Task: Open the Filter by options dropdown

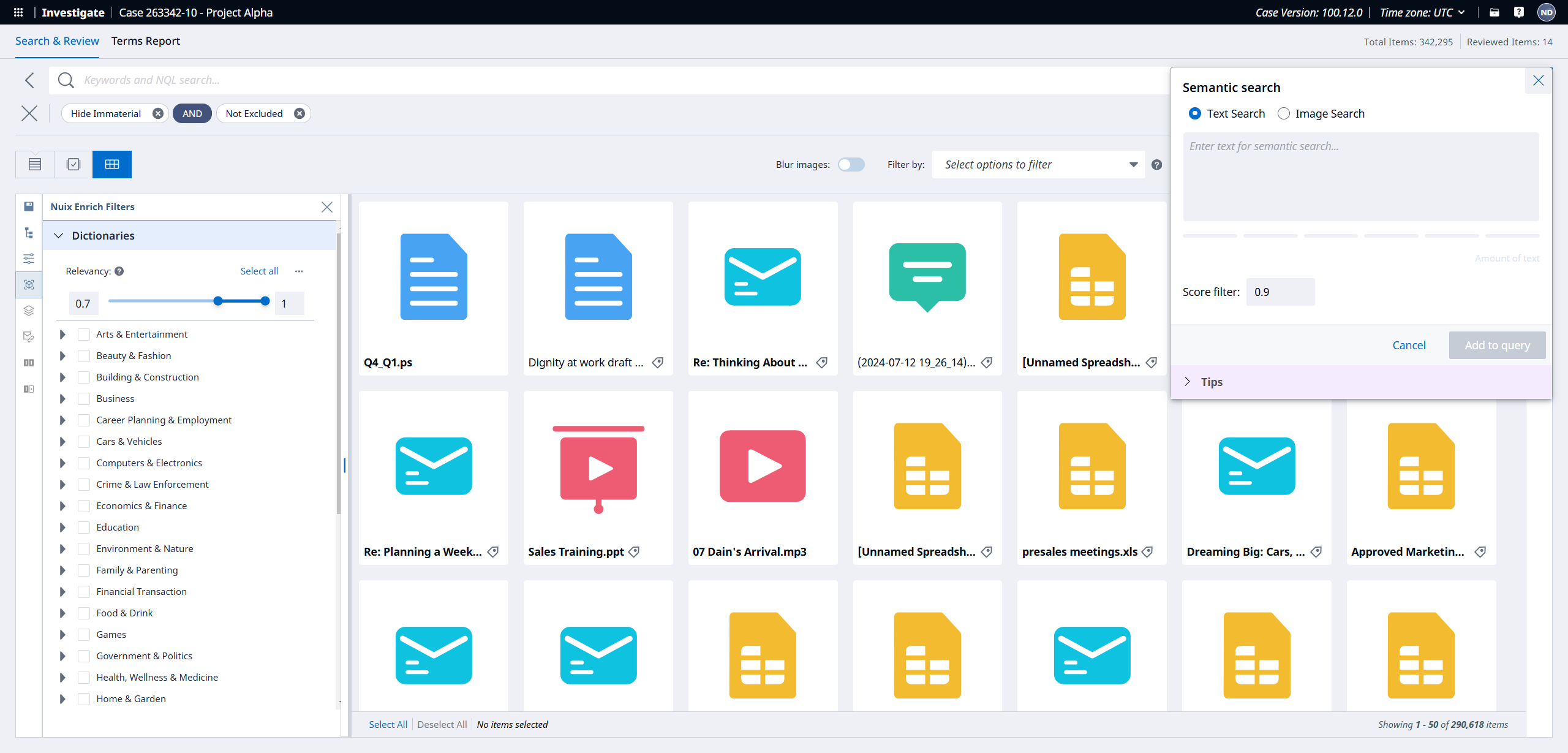Action: [1038, 164]
